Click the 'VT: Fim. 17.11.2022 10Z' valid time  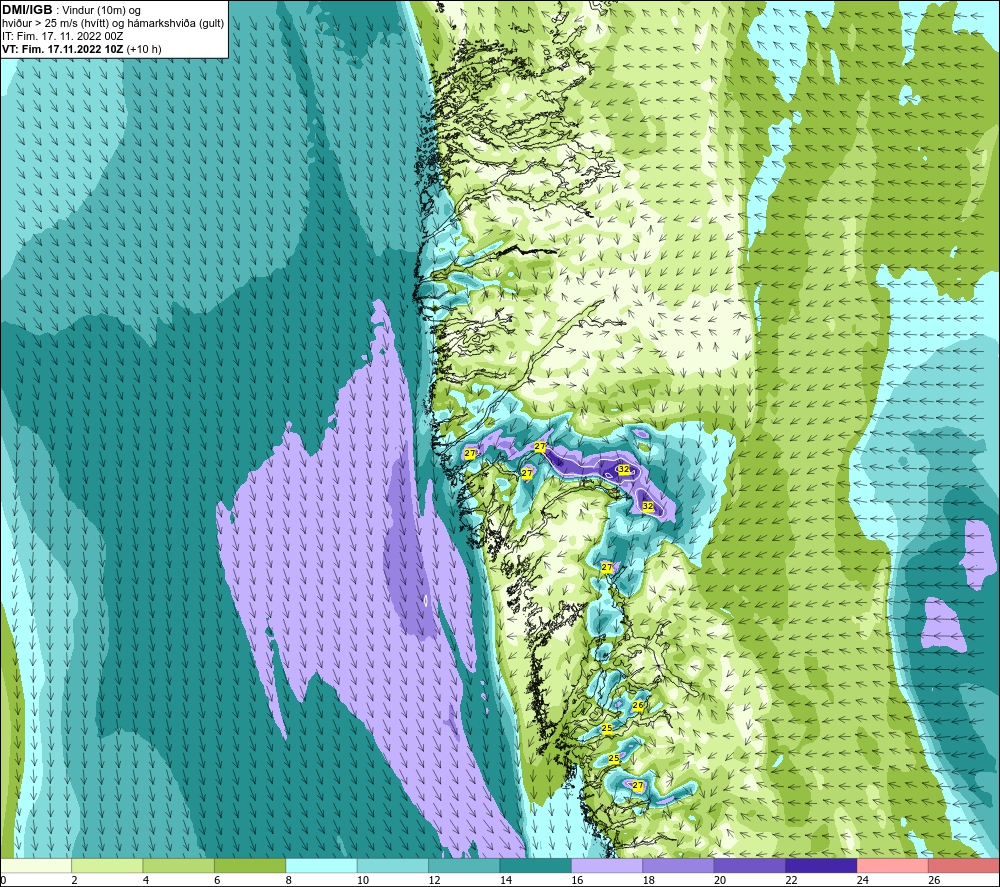[62, 49]
